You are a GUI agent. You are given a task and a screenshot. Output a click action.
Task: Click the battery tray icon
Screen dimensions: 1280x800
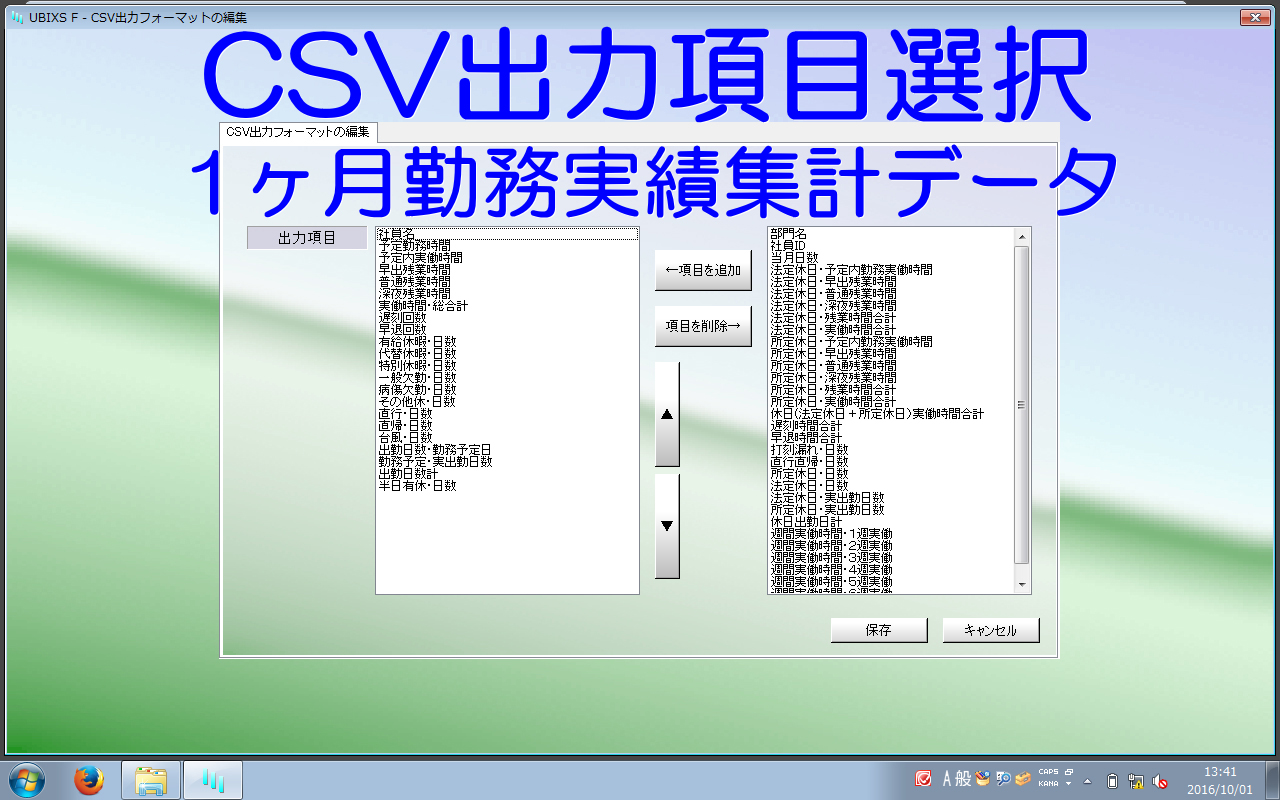click(x=1113, y=781)
